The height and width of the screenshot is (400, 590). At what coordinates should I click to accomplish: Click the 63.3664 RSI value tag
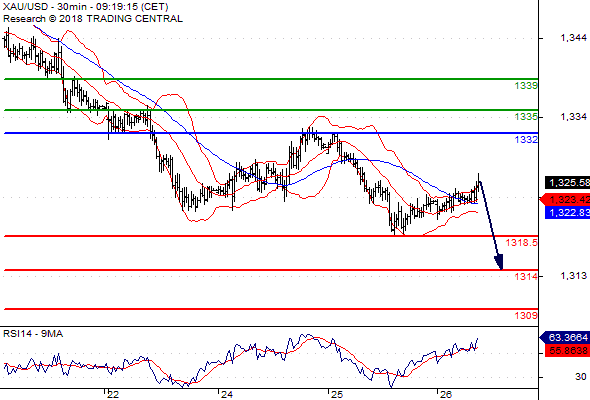point(565,337)
